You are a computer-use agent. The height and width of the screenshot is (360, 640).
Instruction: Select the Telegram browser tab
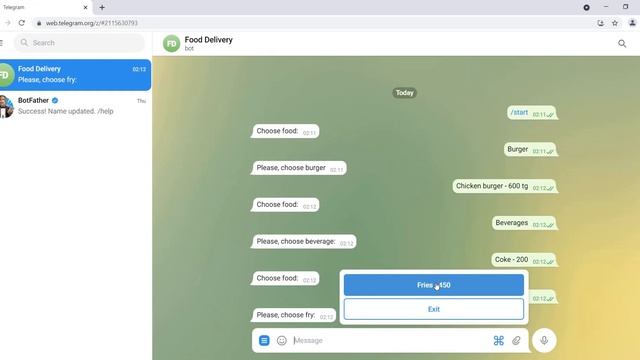(x=45, y=7)
